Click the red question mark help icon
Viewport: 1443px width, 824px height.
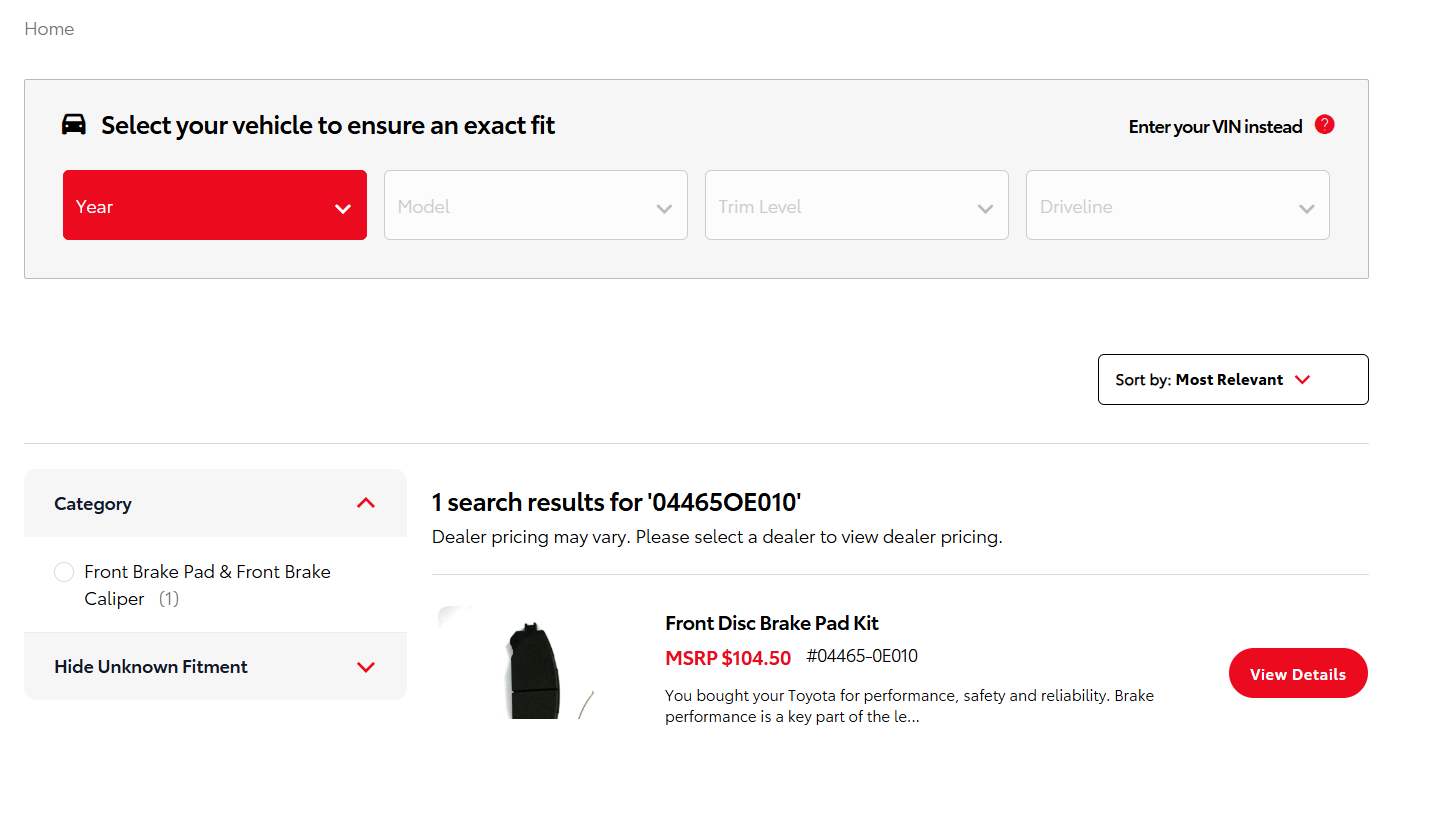pos(1324,125)
